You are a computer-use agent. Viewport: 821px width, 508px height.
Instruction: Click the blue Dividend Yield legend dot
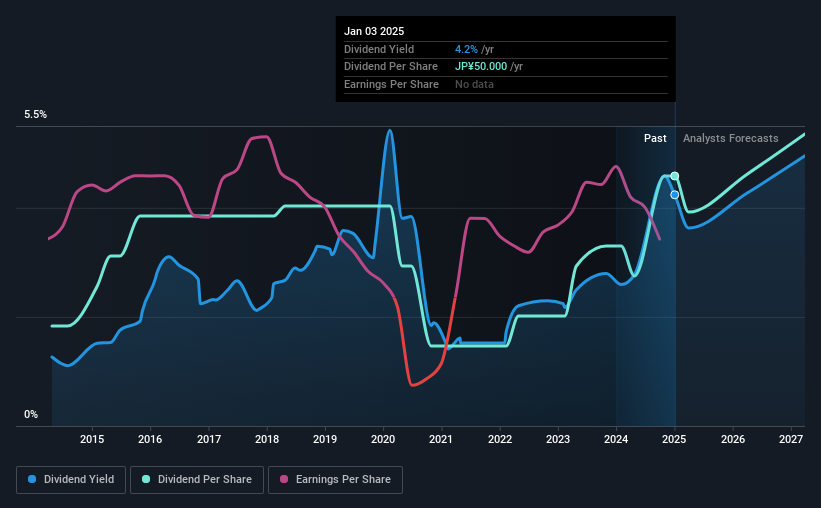point(32,479)
